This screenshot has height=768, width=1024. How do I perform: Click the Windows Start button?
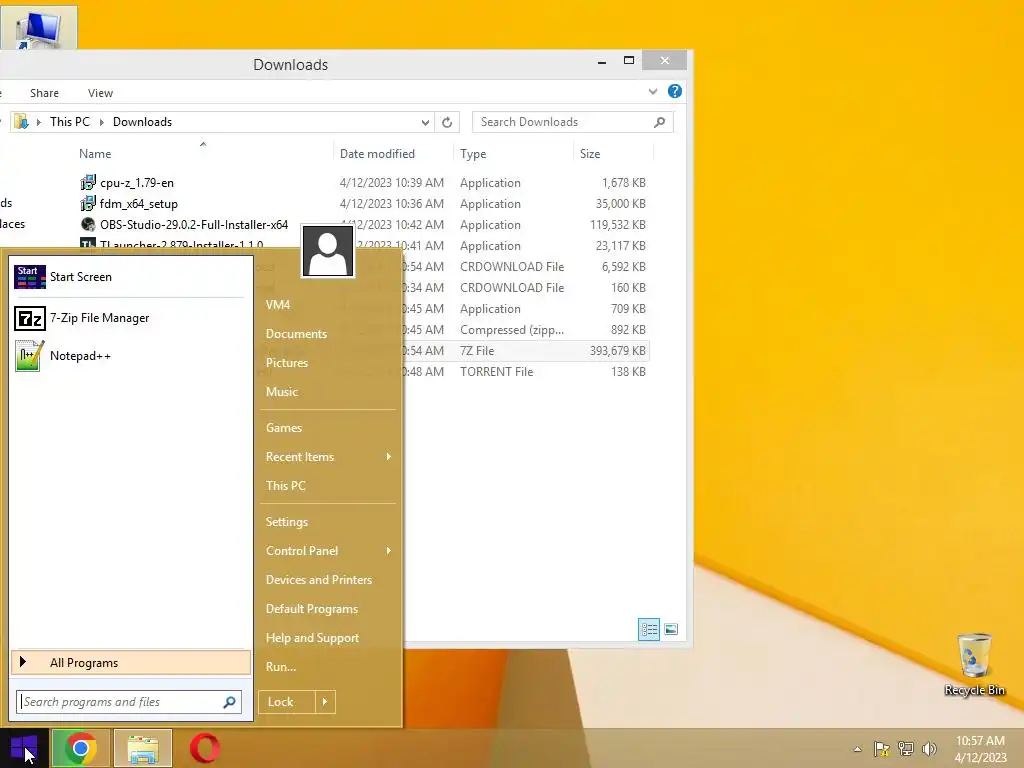click(24, 748)
